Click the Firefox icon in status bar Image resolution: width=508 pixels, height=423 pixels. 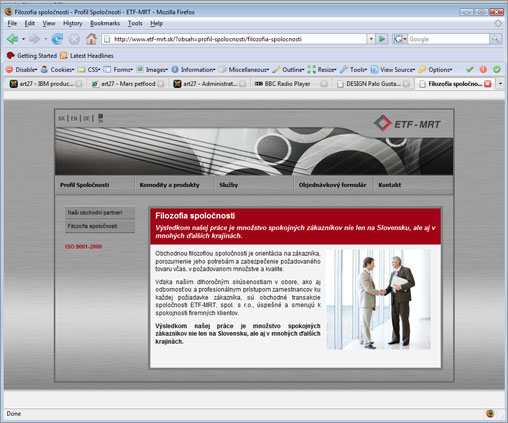(490, 413)
